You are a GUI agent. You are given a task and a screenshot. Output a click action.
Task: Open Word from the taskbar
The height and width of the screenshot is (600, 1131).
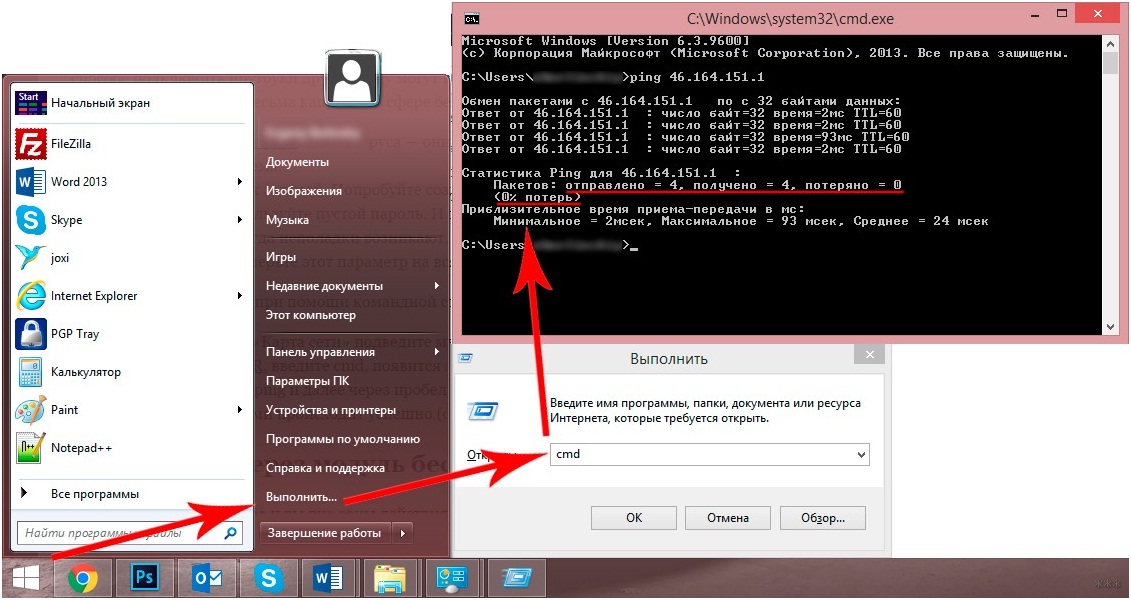point(329,578)
